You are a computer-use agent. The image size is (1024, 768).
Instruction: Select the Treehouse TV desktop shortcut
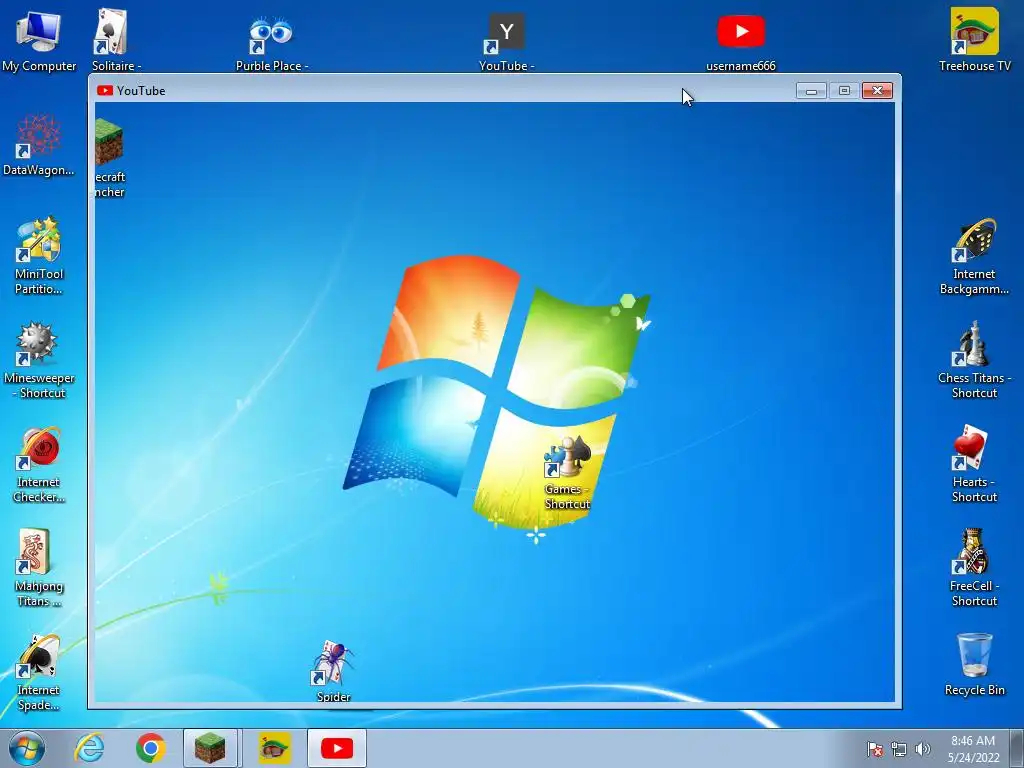(x=974, y=39)
